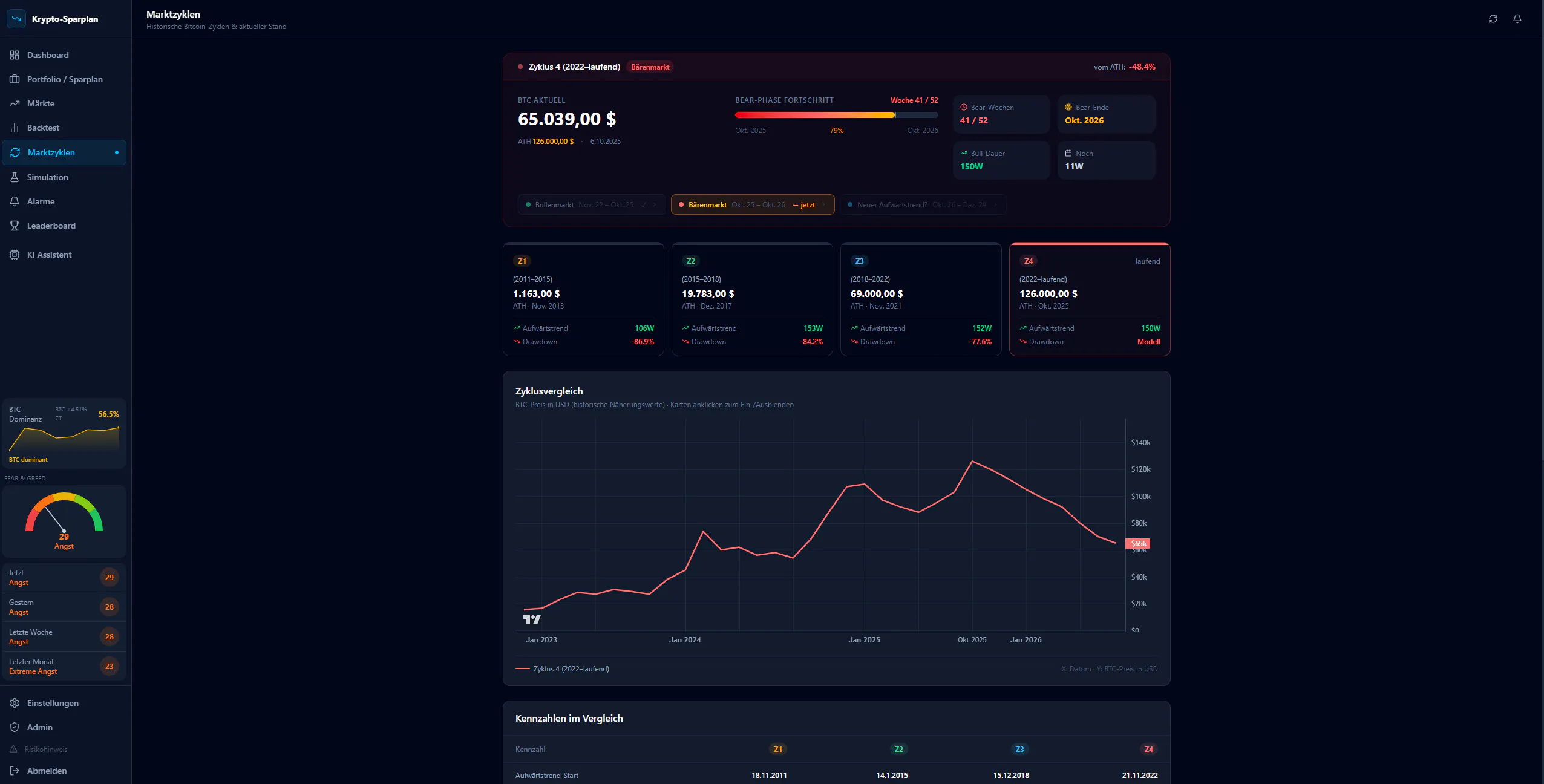Toggle the Z4 laufend cycle card
The width and height of the screenshot is (1544, 784).
[1090, 299]
